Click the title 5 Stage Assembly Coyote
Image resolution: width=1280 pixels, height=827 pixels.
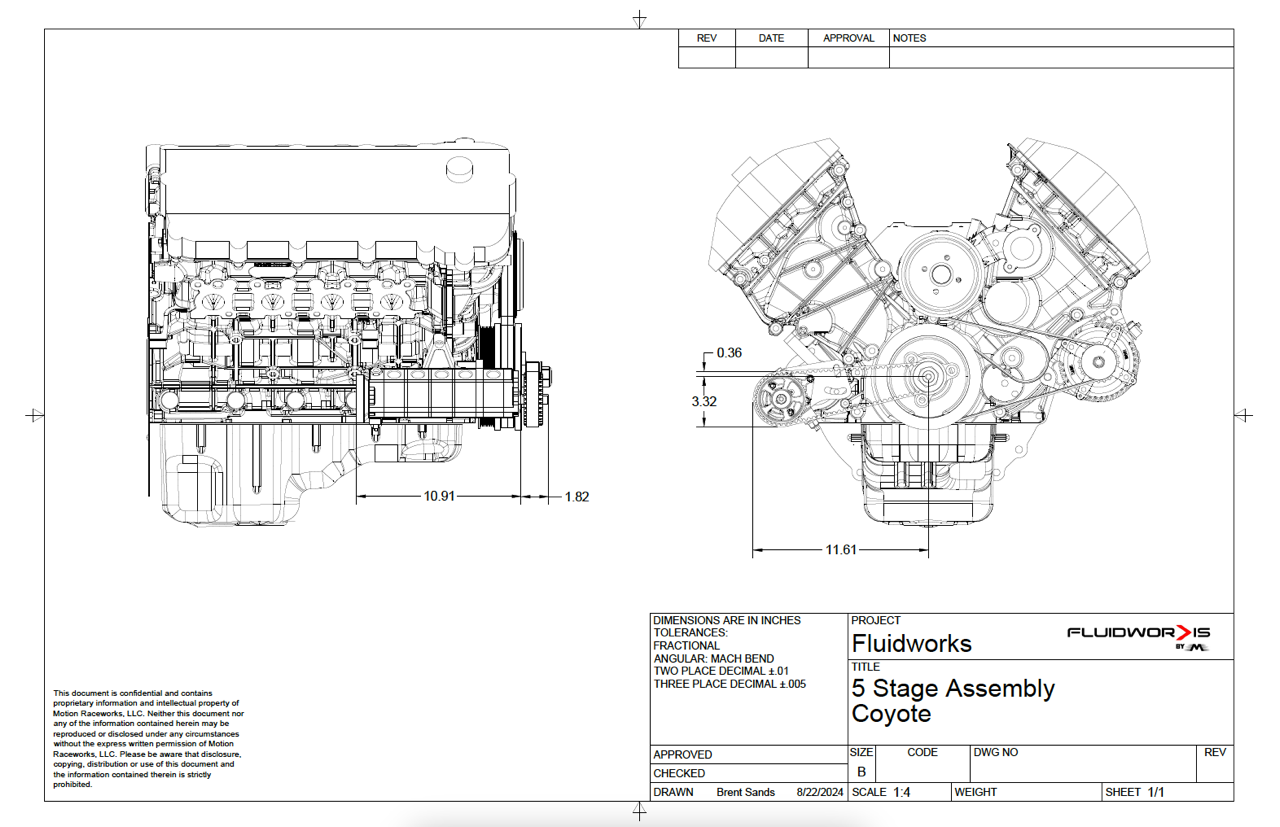pos(953,701)
